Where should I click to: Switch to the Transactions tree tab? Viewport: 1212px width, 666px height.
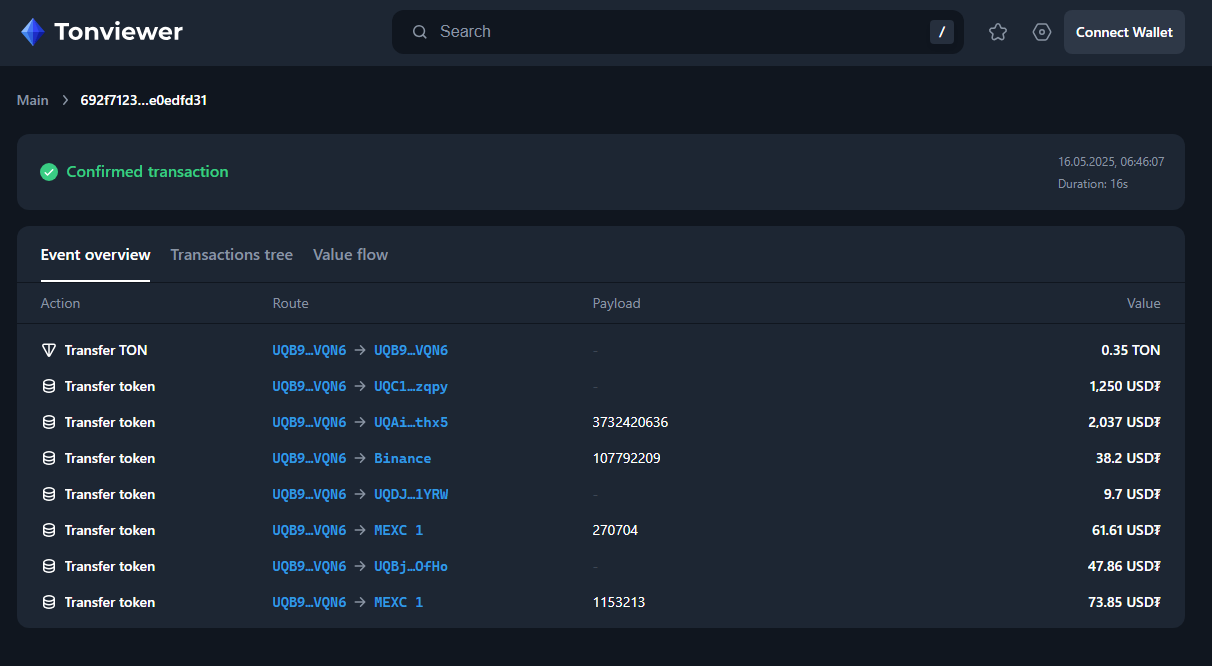pos(231,255)
